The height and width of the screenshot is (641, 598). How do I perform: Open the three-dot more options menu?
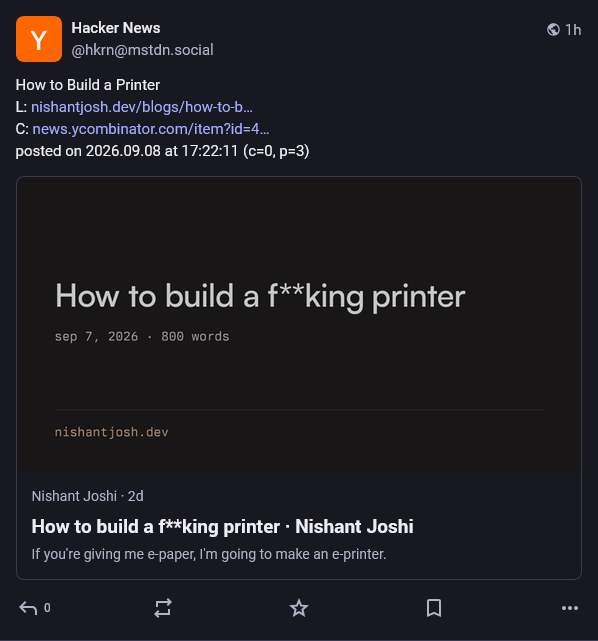tap(570, 608)
